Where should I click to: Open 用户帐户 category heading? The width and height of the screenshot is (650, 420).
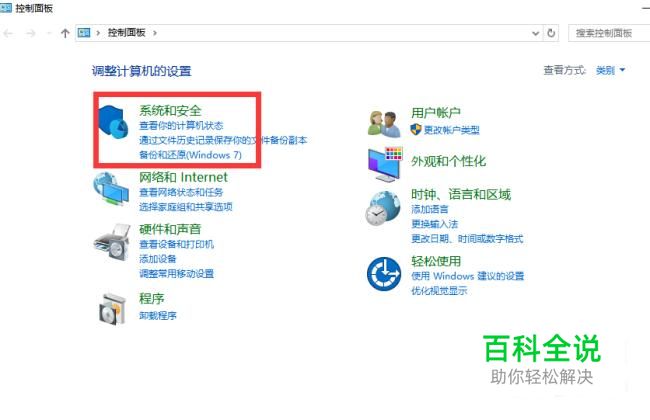coord(436,112)
